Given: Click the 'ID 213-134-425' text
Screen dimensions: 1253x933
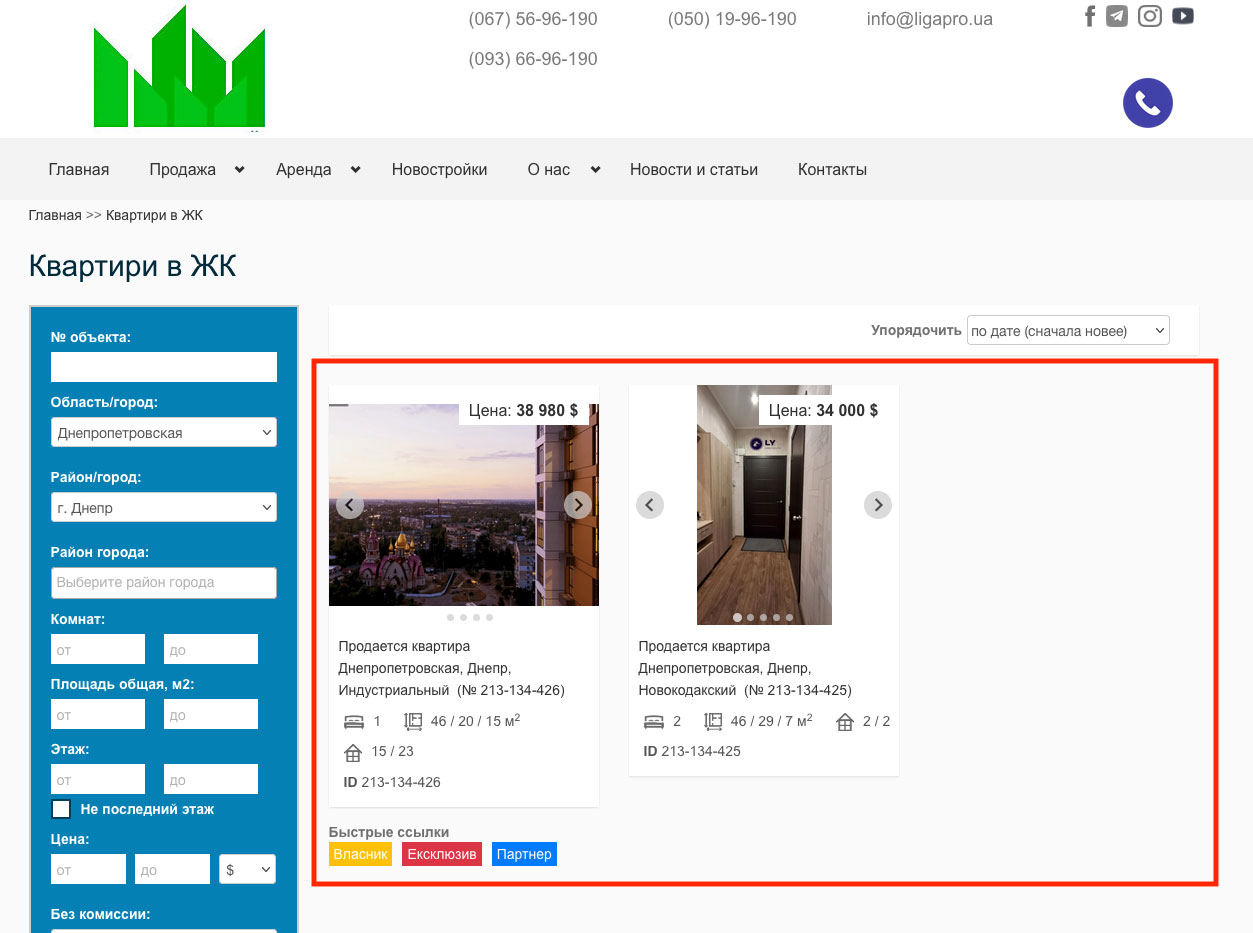Looking at the screenshot, I should pyautogui.click(x=692, y=751).
